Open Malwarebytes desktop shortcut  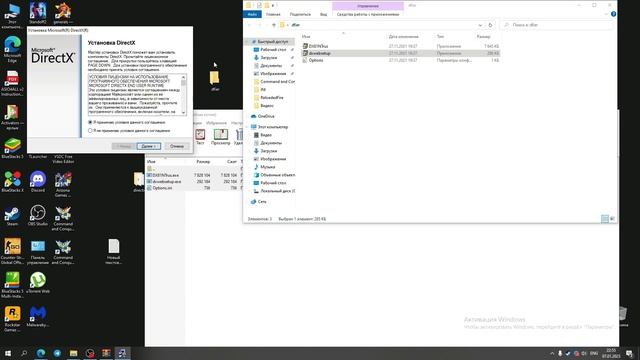point(38,317)
